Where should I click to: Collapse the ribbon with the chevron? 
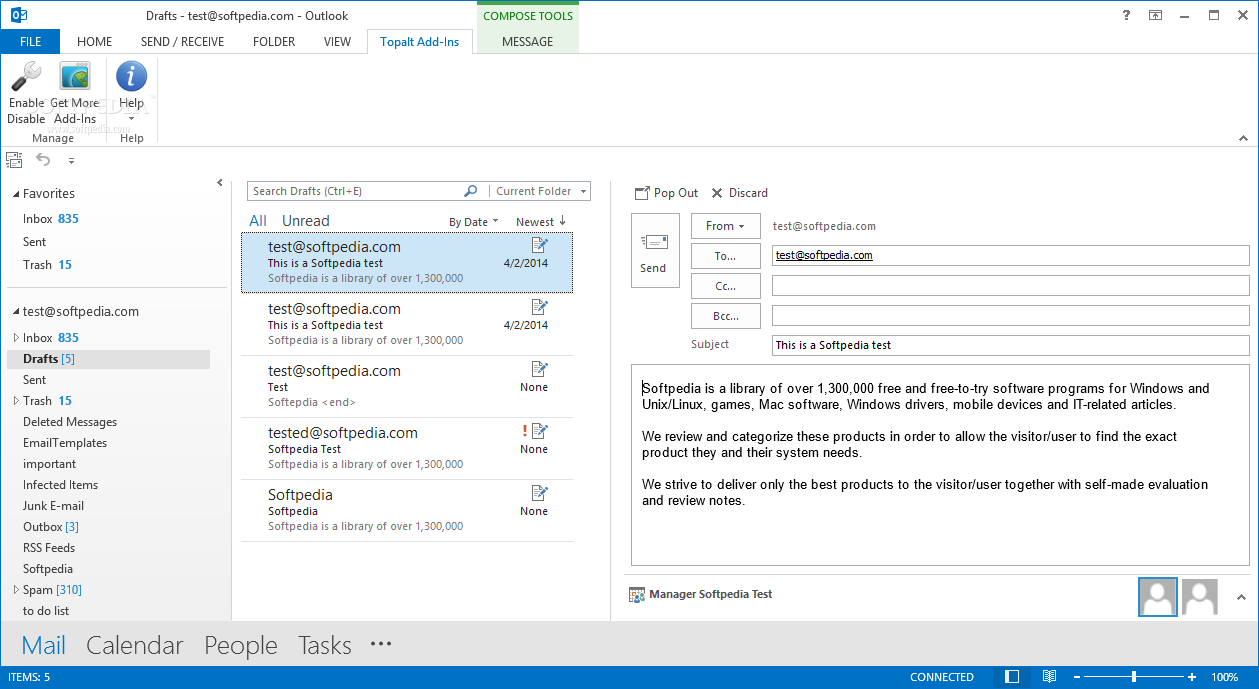click(1243, 138)
